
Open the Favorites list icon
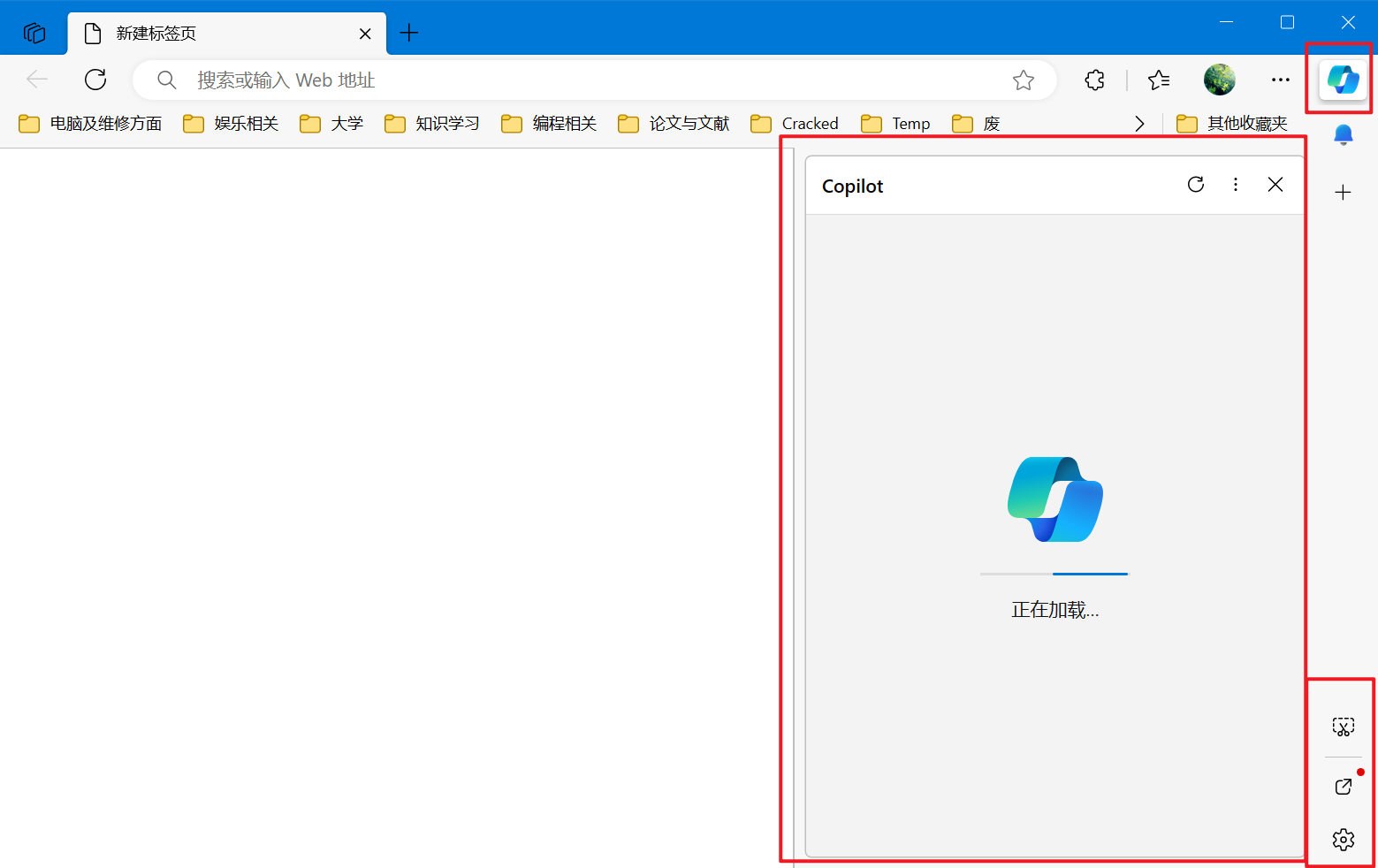click(x=1158, y=80)
